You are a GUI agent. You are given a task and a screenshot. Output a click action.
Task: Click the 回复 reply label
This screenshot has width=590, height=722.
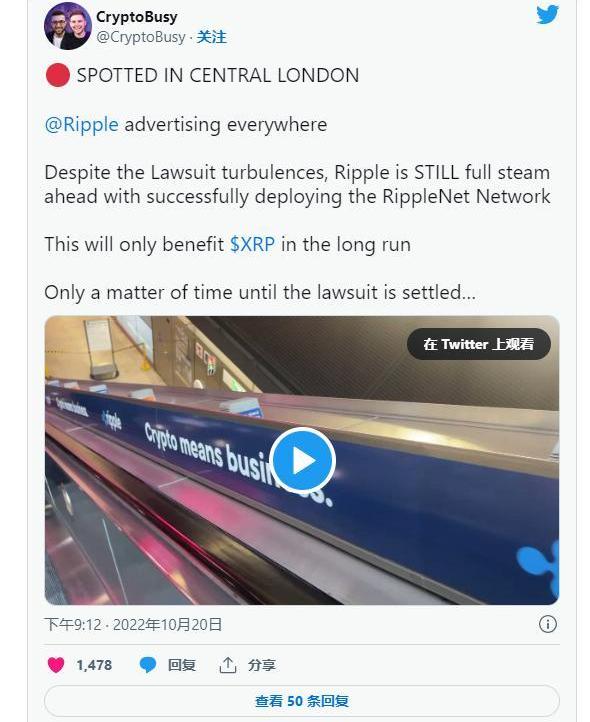click(181, 665)
